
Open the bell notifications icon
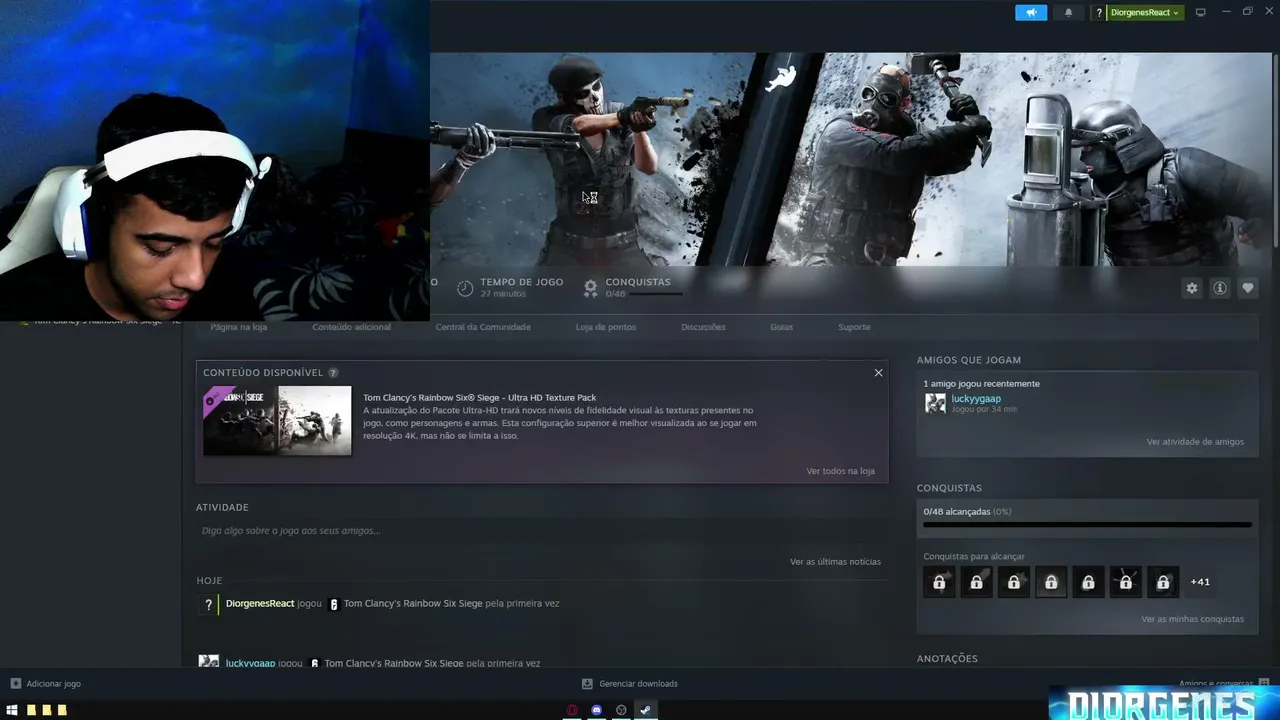click(x=1068, y=13)
